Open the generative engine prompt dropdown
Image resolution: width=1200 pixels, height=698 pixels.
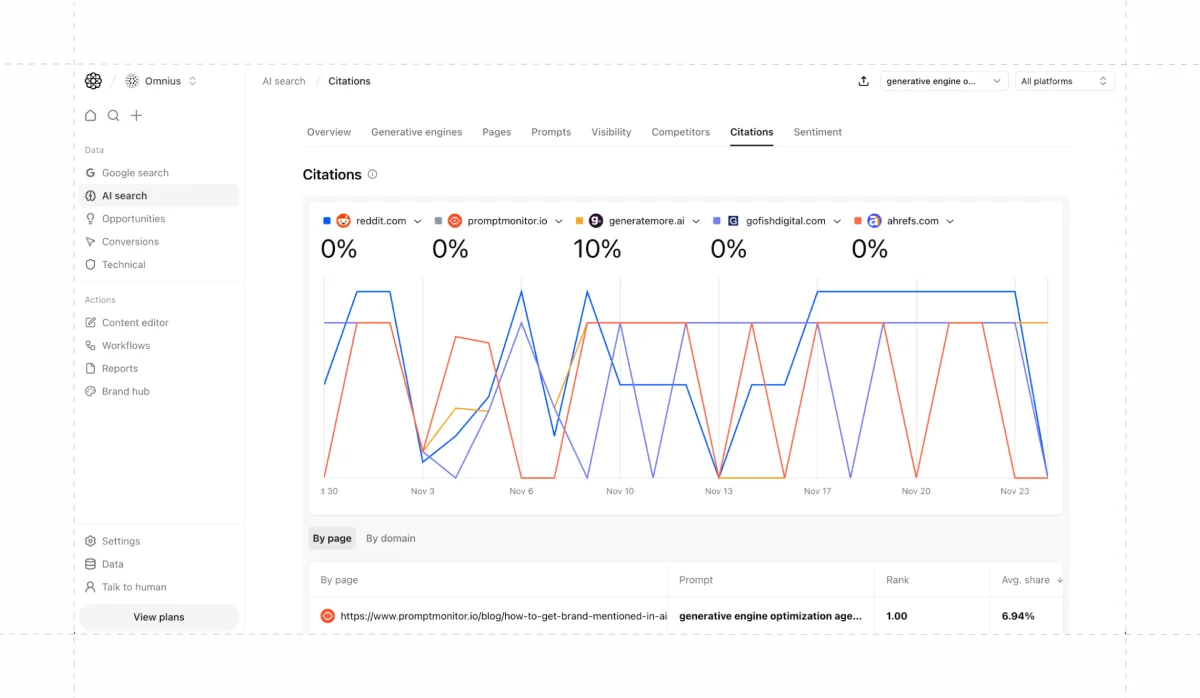(x=944, y=81)
